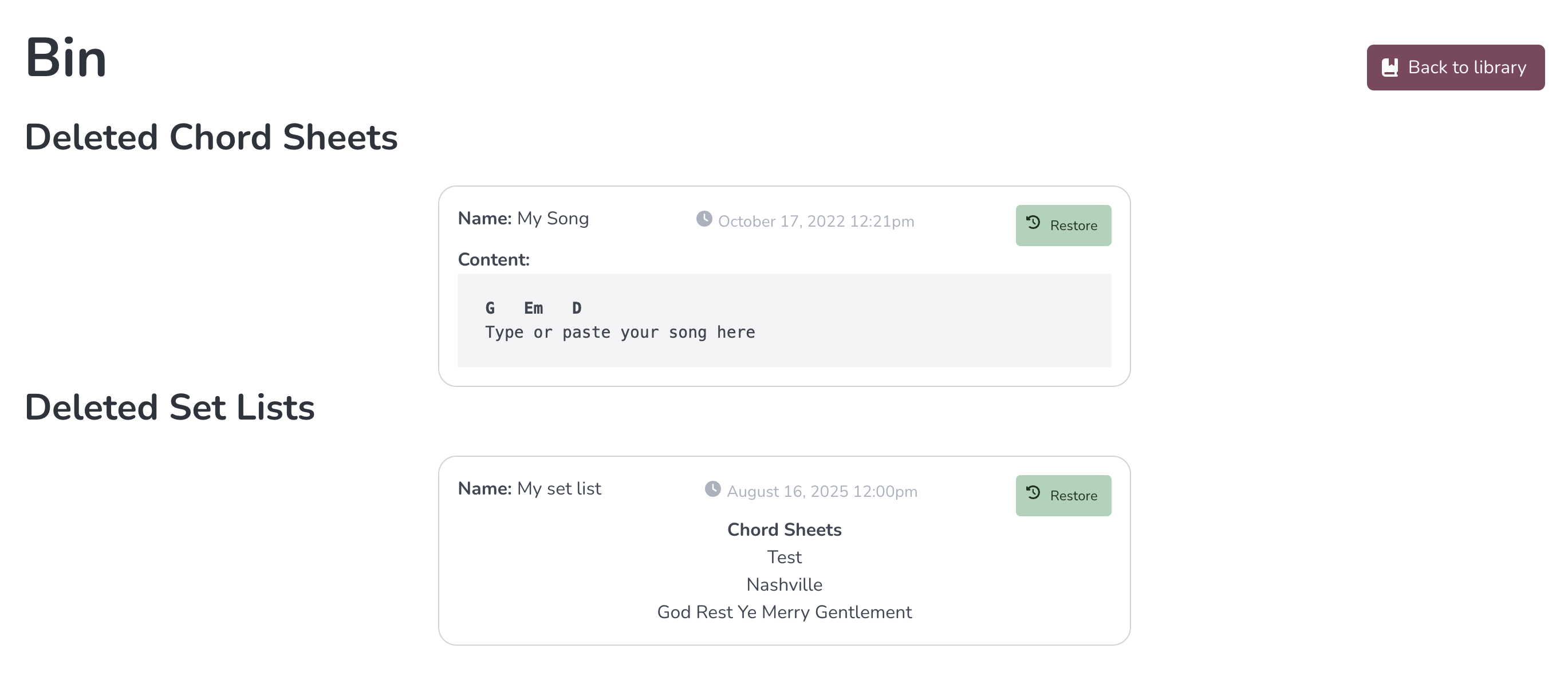Select the Test chord sheet entry

[784, 557]
